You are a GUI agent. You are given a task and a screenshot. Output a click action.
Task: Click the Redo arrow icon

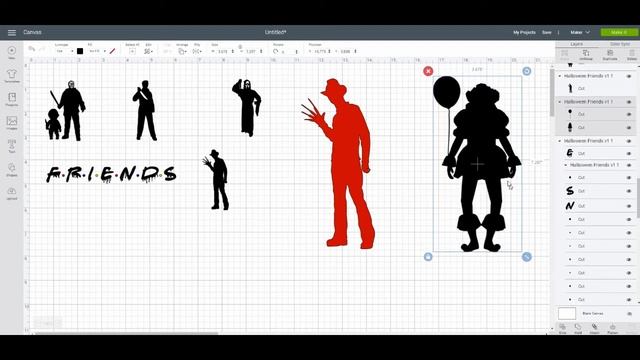[x=42, y=49]
